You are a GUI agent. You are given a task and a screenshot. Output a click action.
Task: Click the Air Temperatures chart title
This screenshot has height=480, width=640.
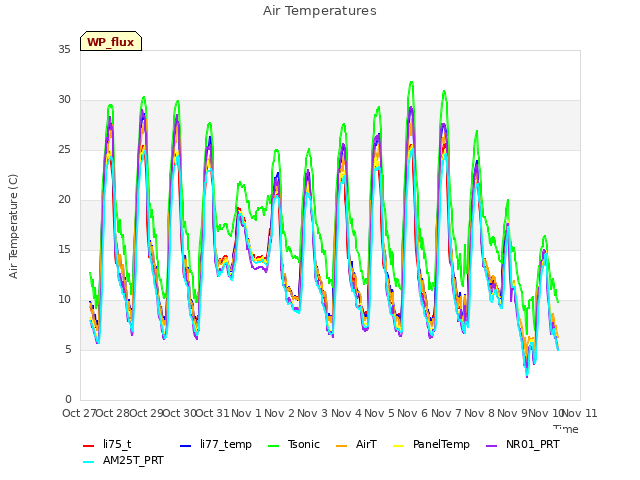(x=320, y=11)
